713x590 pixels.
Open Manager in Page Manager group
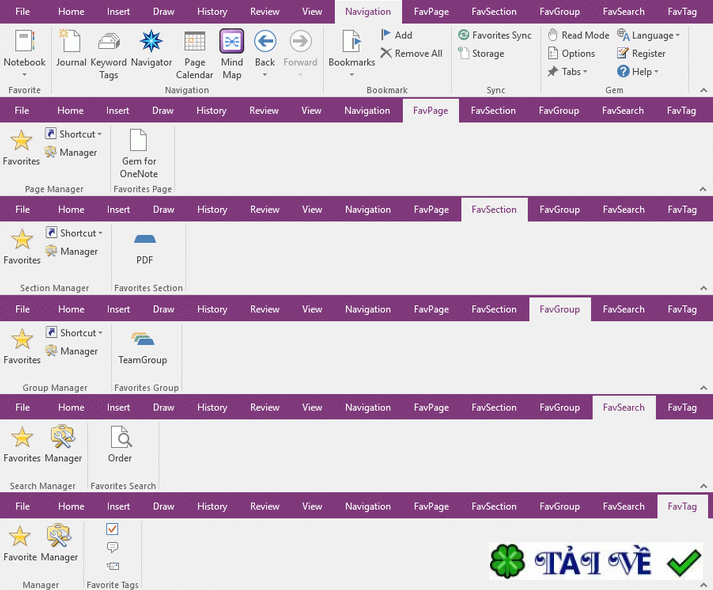click(x=71, y=152)
